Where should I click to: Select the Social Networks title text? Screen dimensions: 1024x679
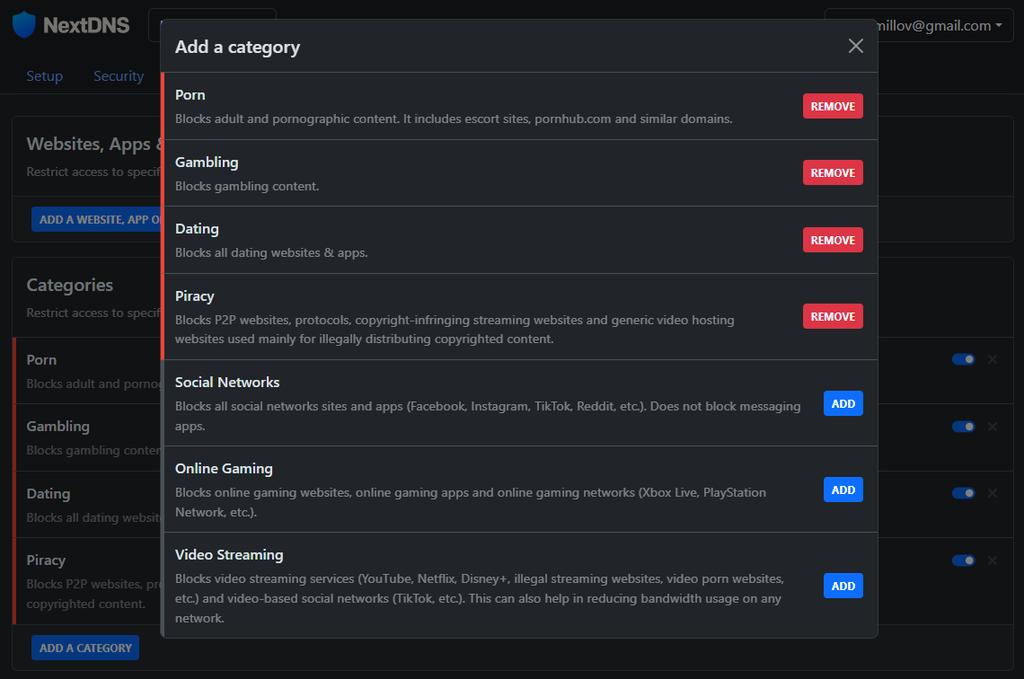(227, 382)
